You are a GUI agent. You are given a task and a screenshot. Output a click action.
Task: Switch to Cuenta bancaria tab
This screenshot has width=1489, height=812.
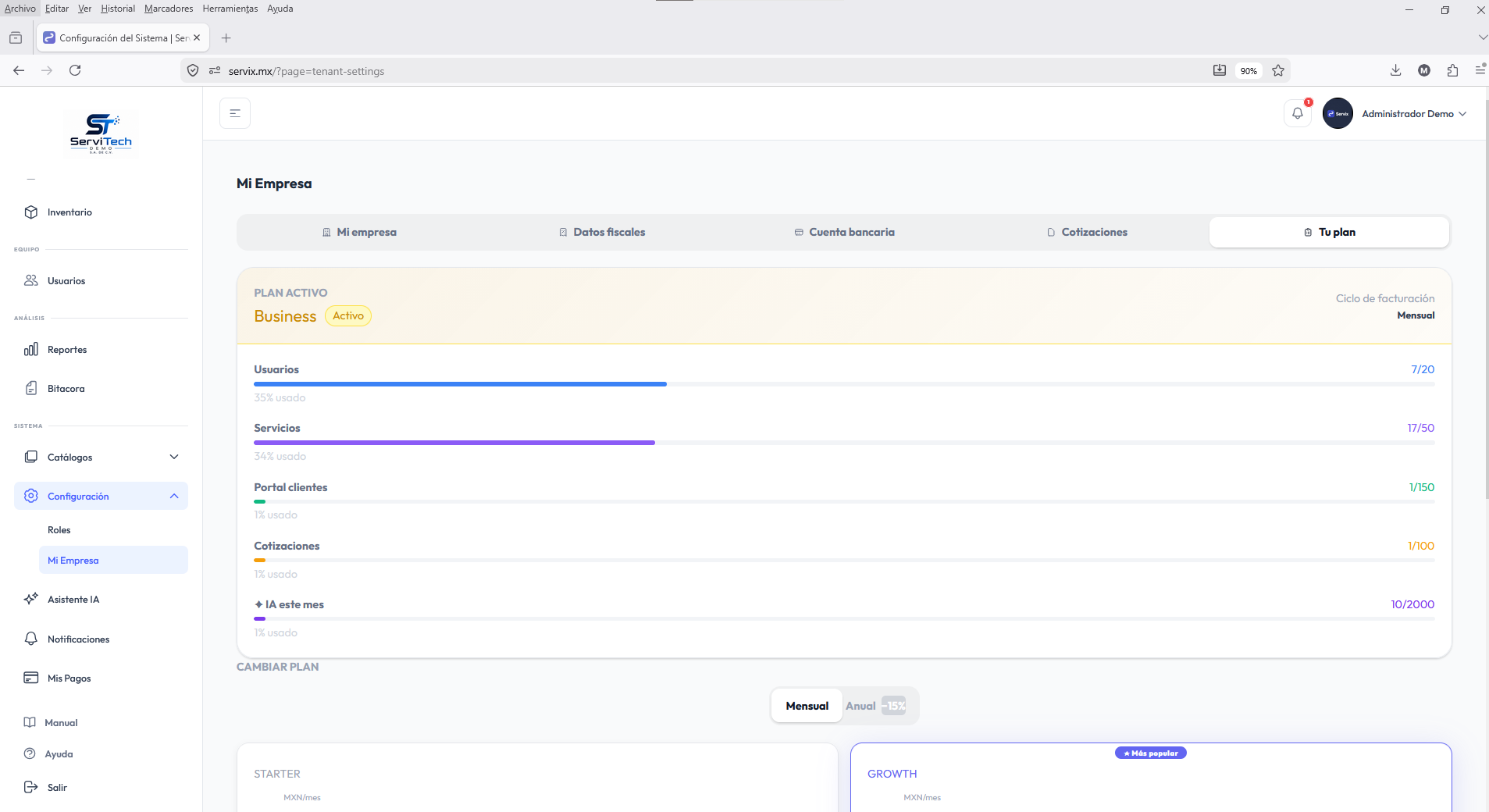point(845,232)
